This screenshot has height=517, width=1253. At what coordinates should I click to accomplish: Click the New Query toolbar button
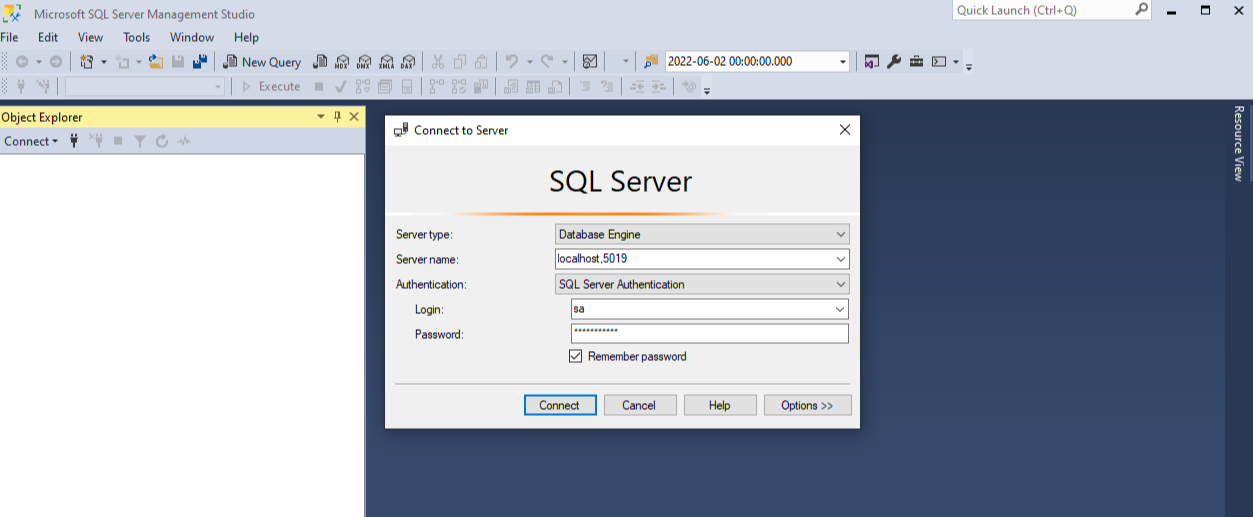point(262,62)
